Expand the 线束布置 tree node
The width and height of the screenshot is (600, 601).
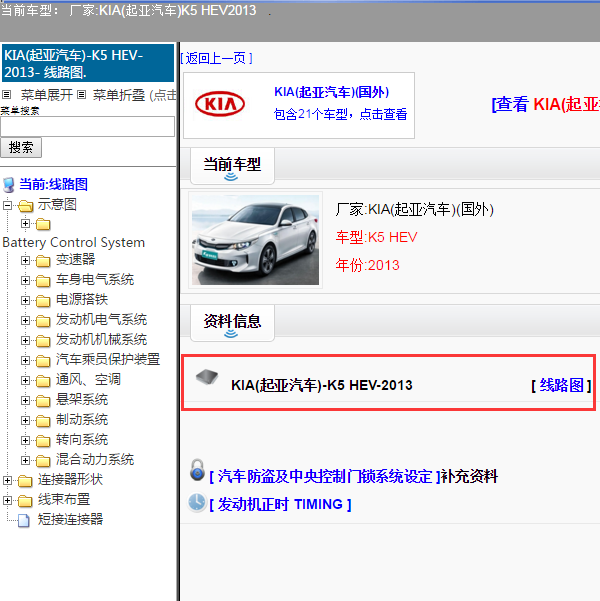point(7,500)
